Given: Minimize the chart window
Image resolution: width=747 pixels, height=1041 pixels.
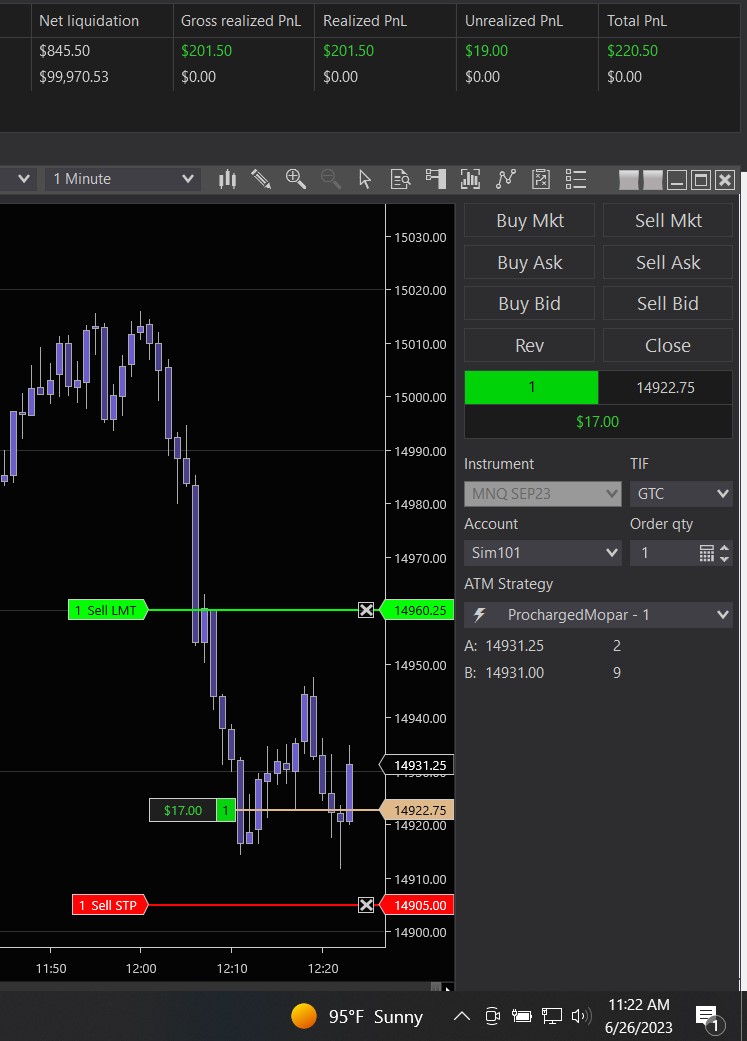Looking at the screenshot, I should coord(677,180).
